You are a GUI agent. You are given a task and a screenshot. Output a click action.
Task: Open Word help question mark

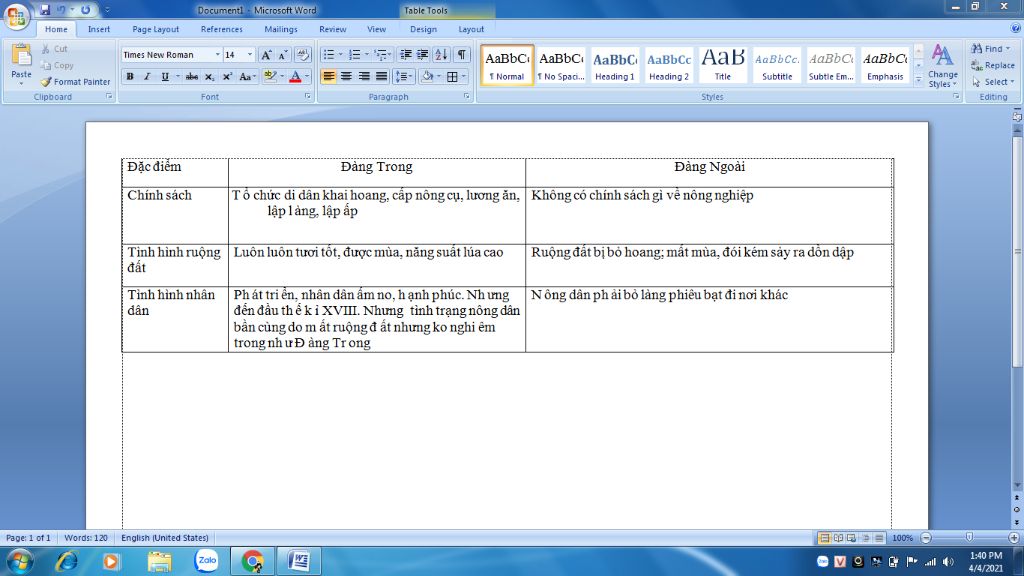(1015, 29)
